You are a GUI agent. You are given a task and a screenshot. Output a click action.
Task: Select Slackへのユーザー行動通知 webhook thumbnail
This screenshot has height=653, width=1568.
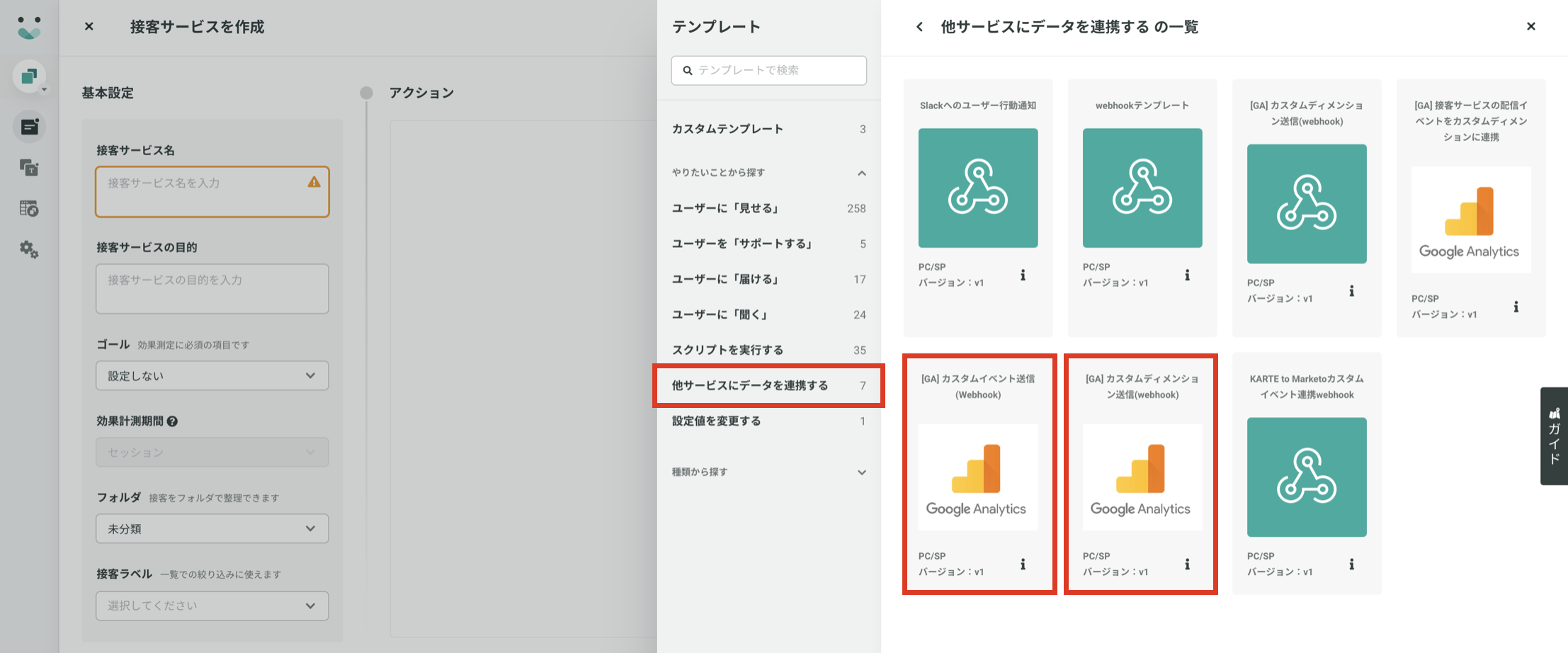[978, 188]
